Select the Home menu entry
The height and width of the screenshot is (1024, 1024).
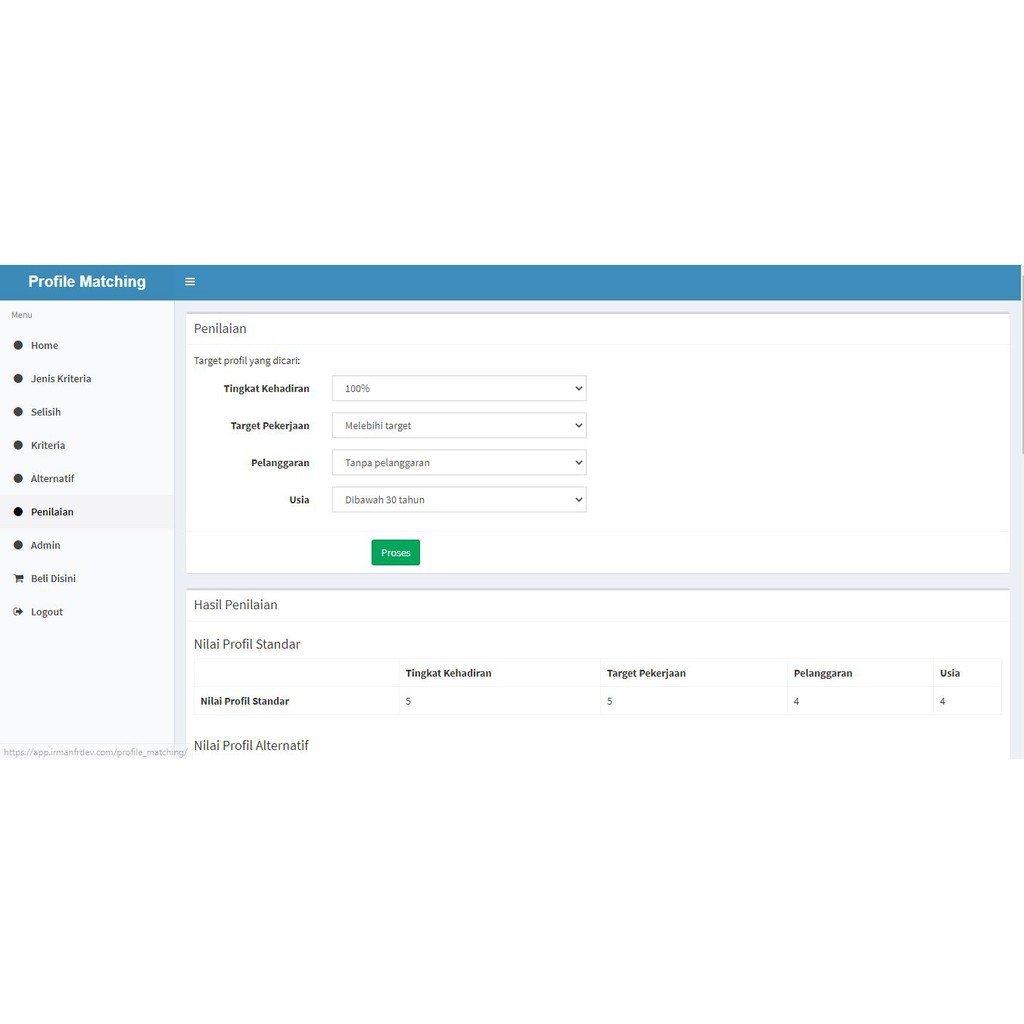[x=44, y=345]
